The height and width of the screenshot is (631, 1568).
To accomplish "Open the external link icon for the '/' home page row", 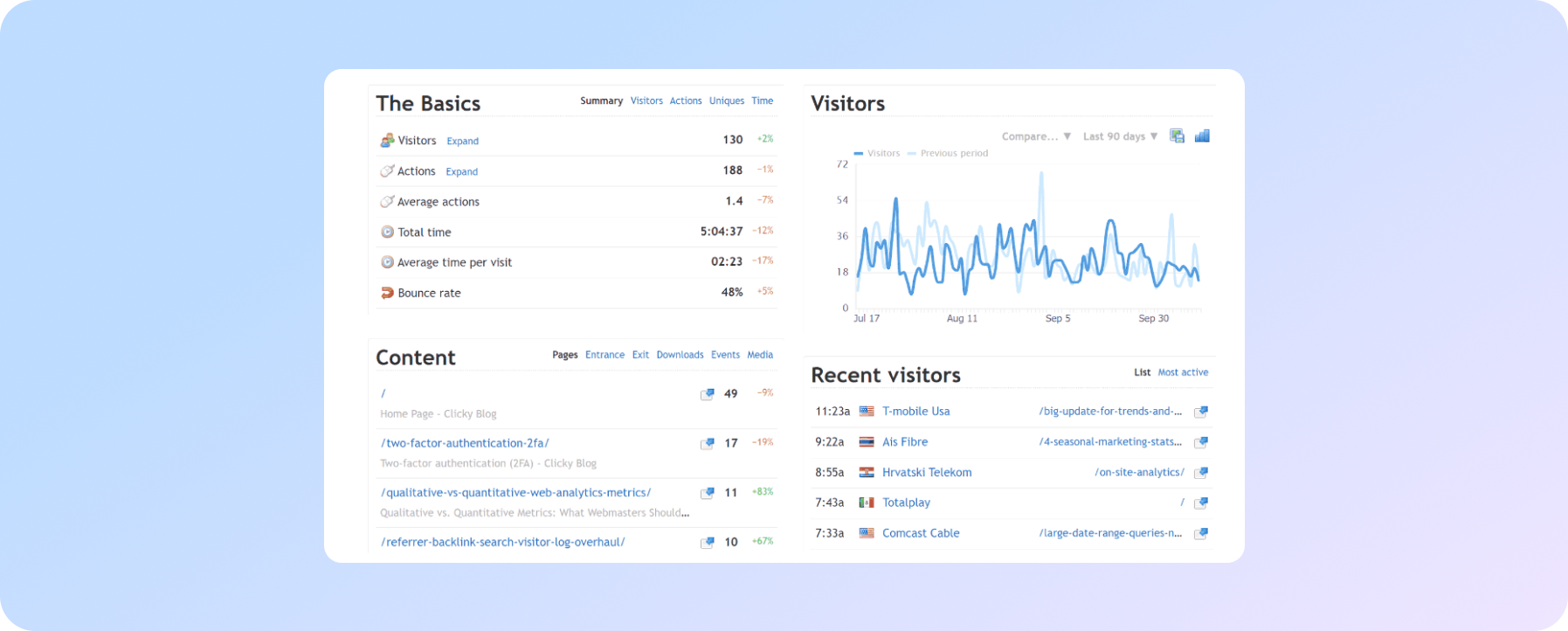I will pyautogui.click(x=708, y=394).
